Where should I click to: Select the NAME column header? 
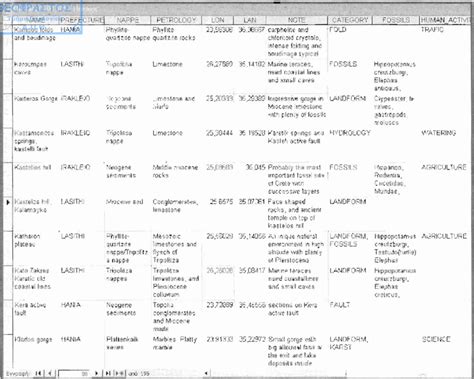point(35,20)
